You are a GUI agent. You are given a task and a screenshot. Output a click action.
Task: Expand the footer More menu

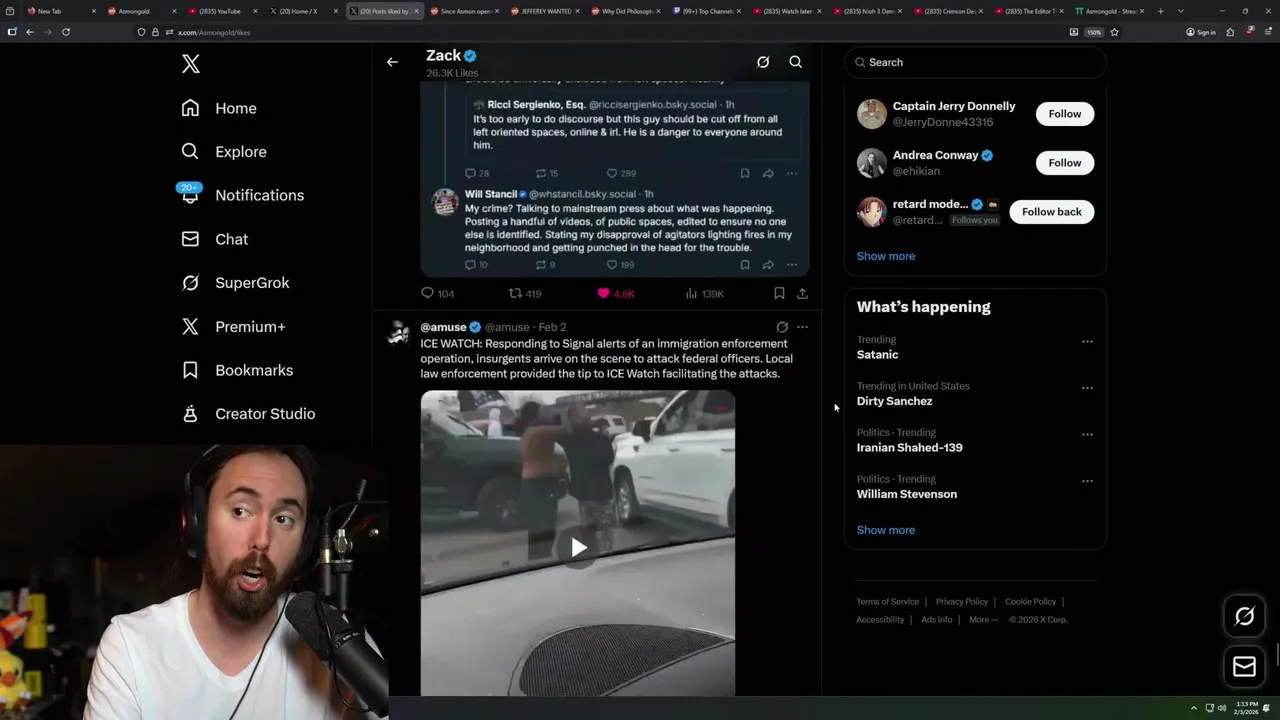click(x=983, y=620)
